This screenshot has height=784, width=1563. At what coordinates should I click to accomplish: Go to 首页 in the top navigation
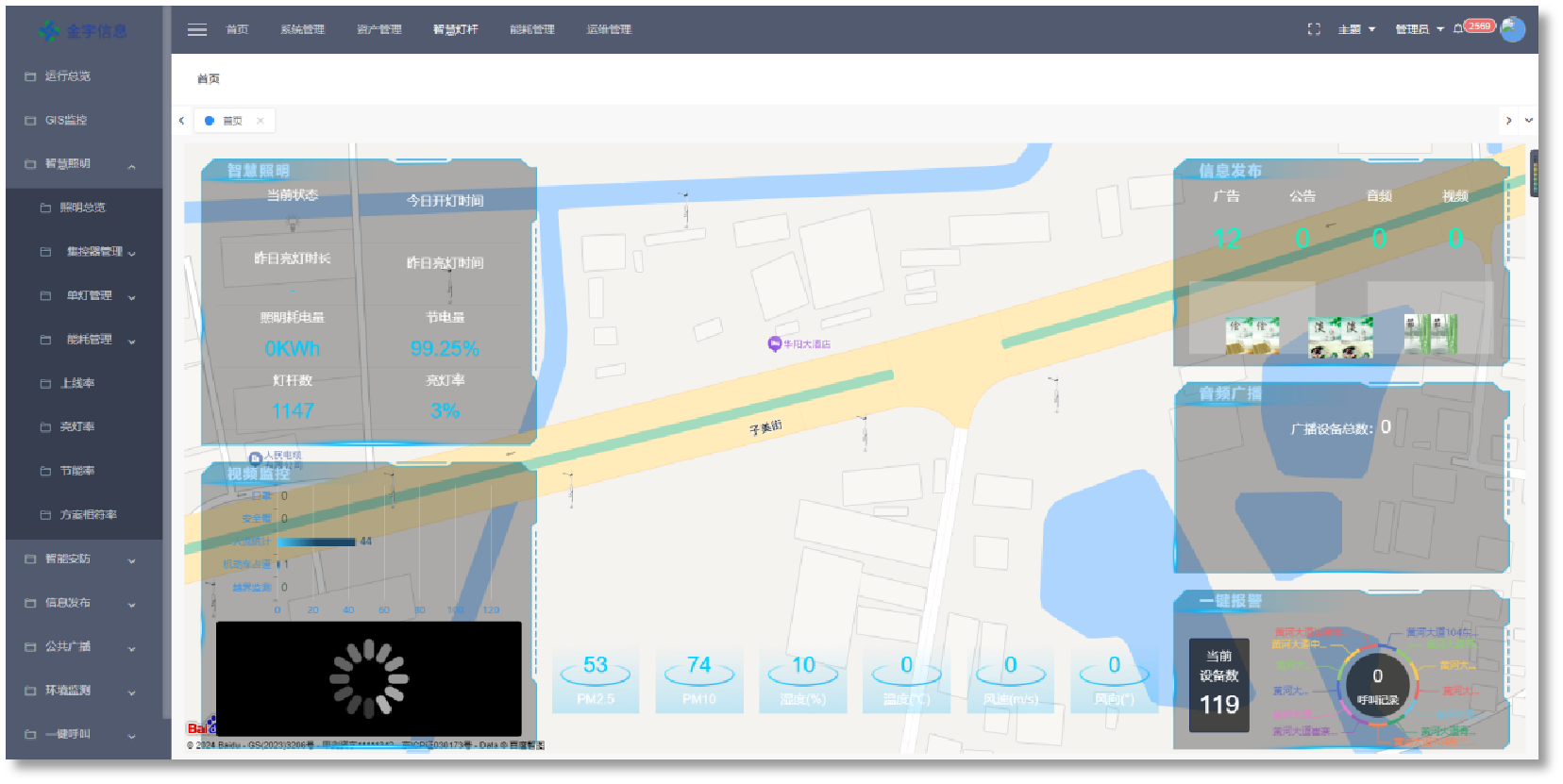coord(237,29)
